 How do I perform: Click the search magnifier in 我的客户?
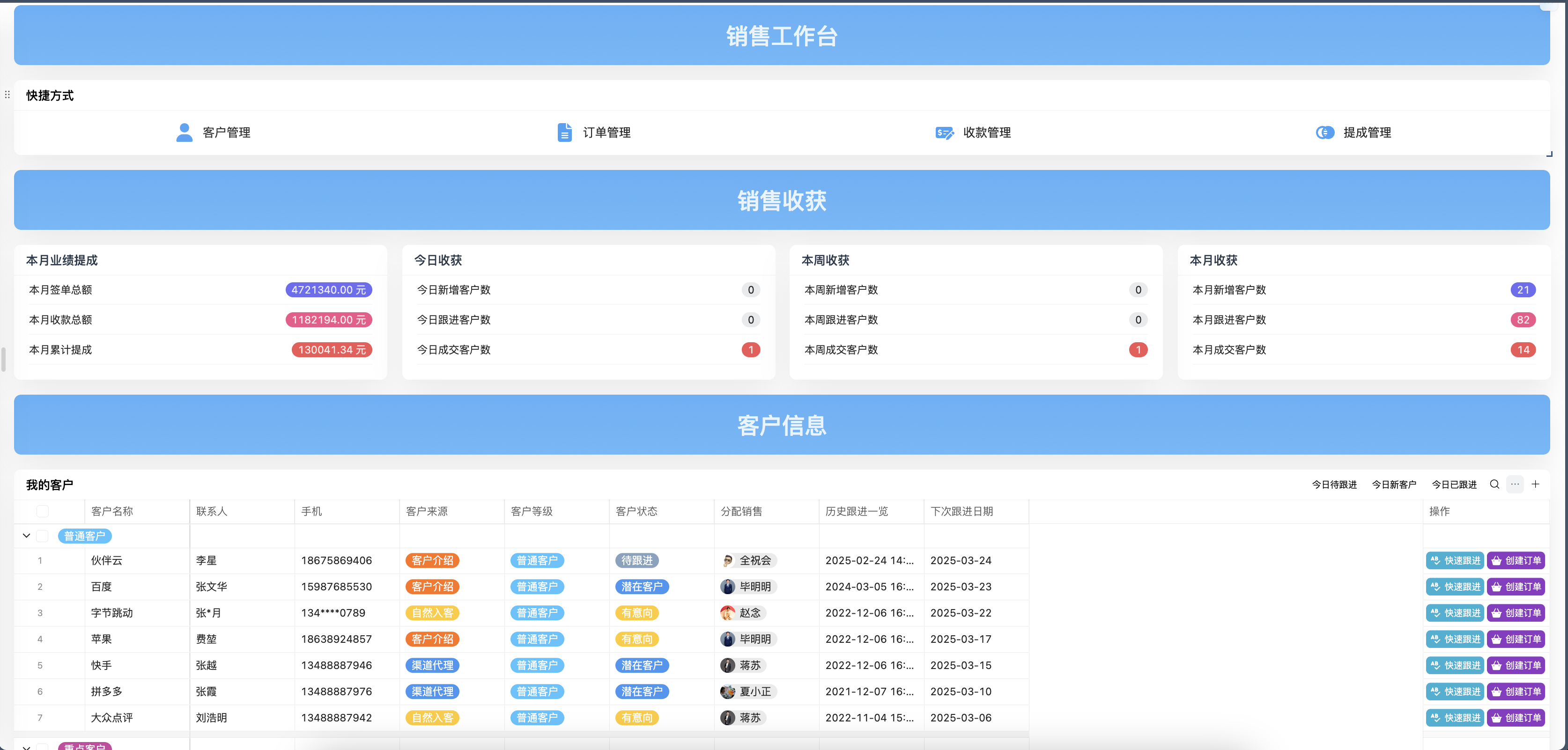(x=1494, y=484)
